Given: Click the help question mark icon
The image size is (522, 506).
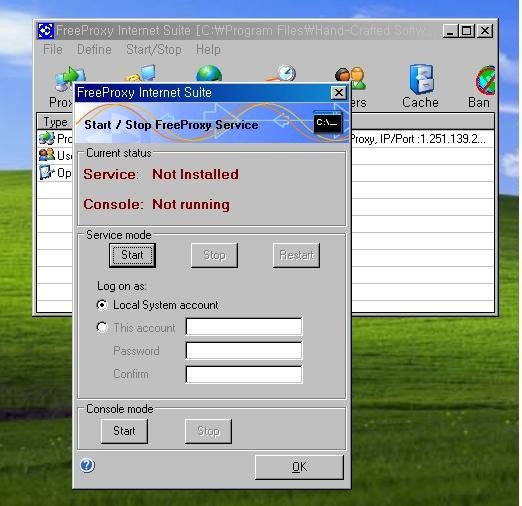Looking at the screenshot, I should [87, 465].
